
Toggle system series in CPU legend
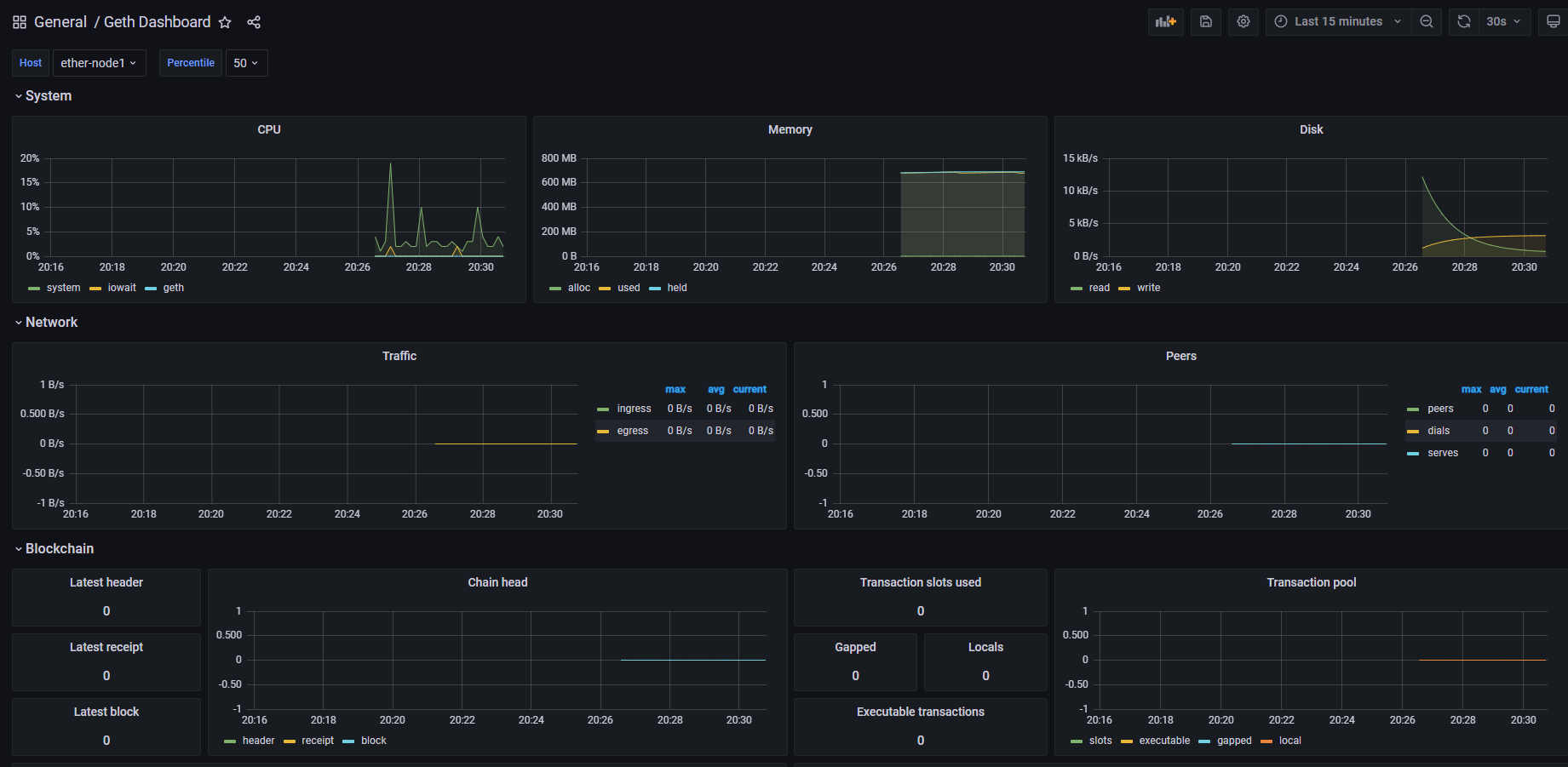(64, 288)
